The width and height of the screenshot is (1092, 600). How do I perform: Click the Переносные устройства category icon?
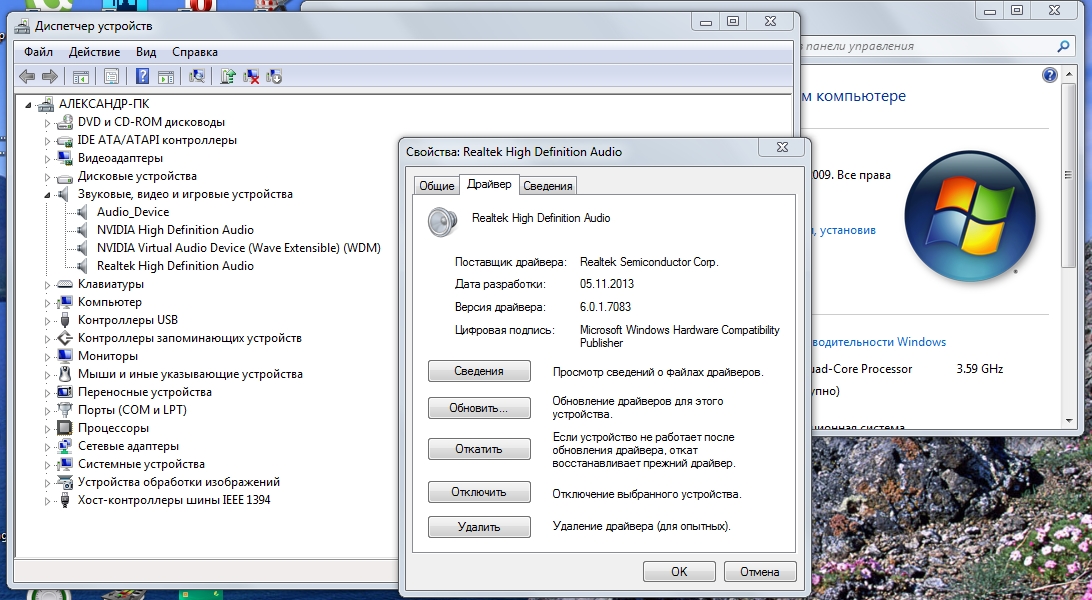pos(64,392)
